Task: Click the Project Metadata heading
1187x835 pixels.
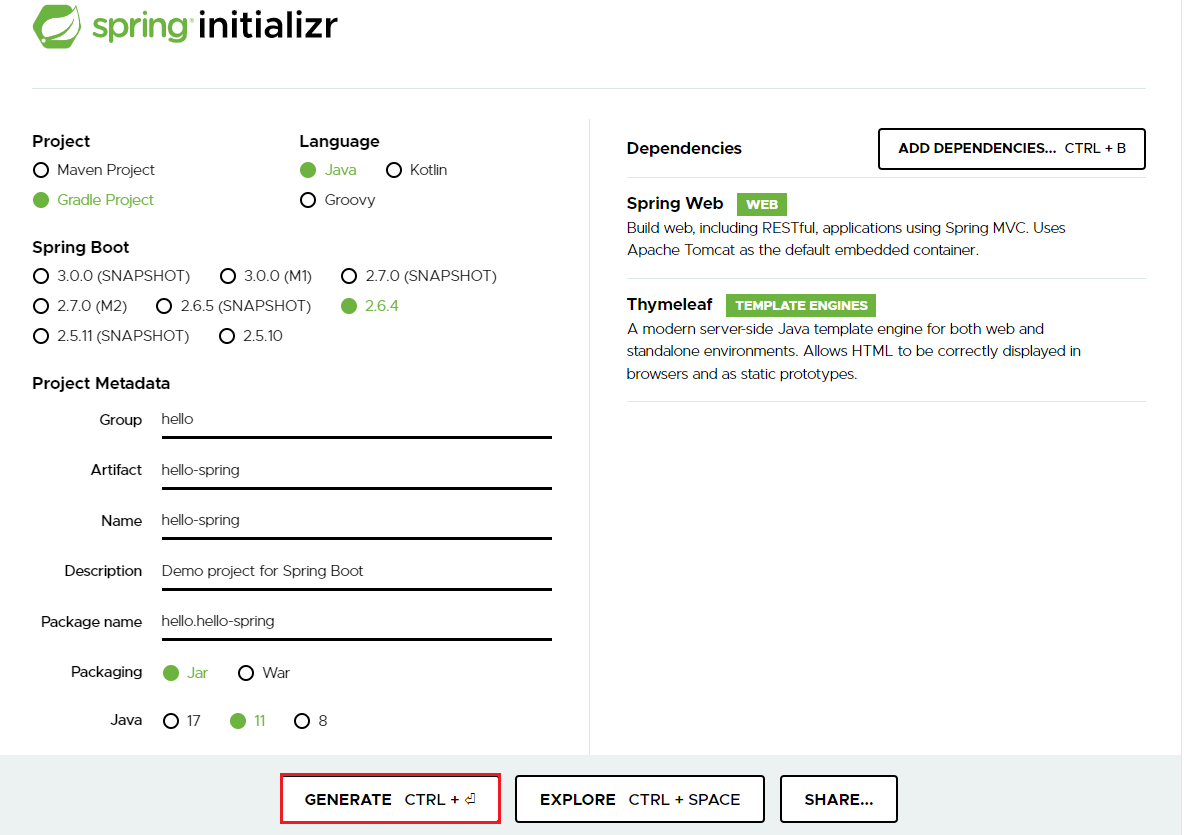Action: pyautogui.click(x=101, y=383)
